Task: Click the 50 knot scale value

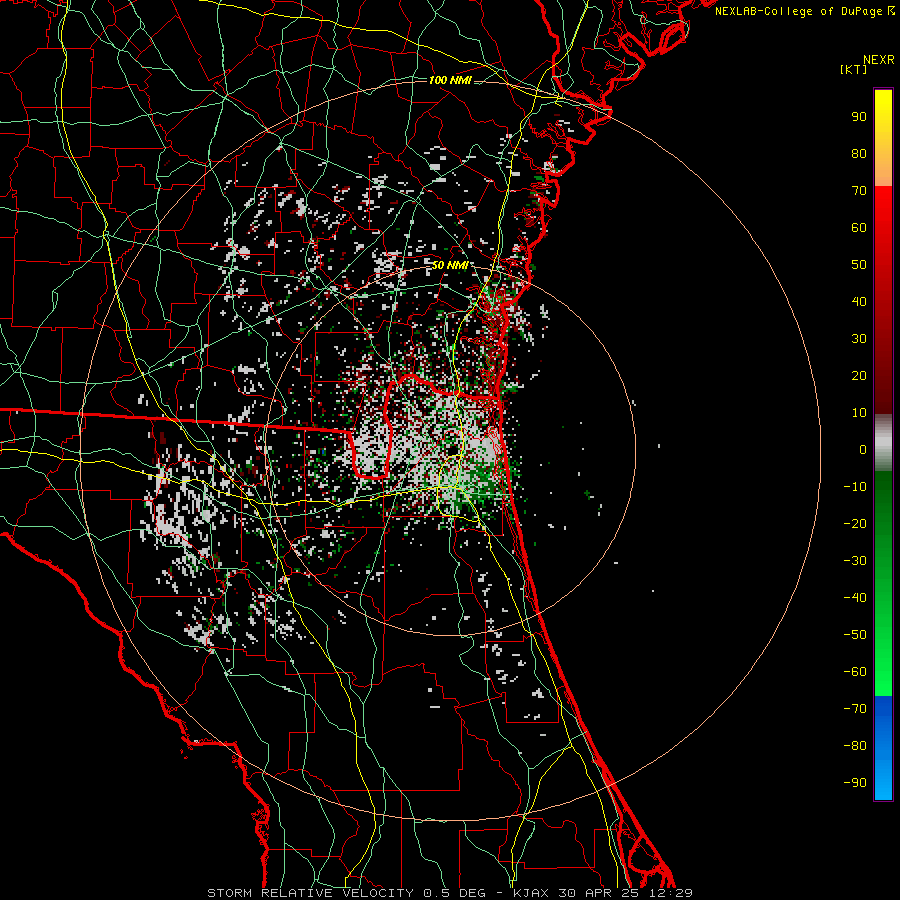Action: point(859,265)
